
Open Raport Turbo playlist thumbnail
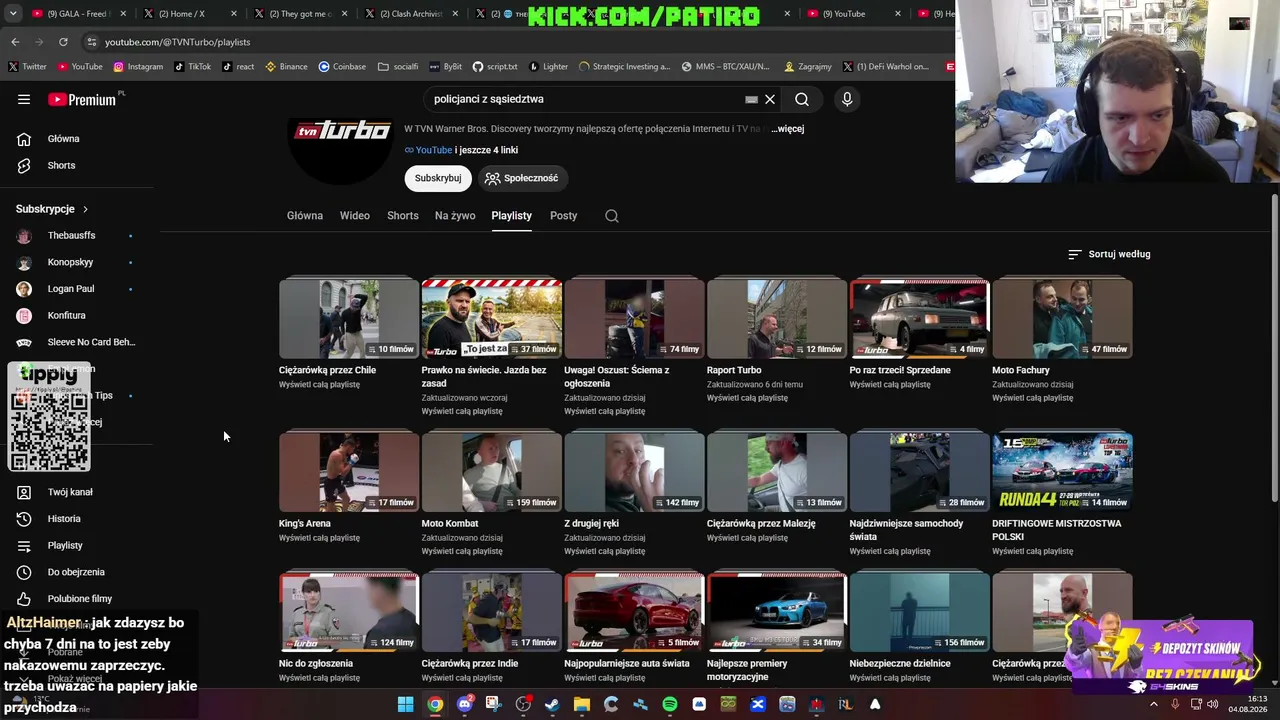pyautogui.click(x=777, y=319)
